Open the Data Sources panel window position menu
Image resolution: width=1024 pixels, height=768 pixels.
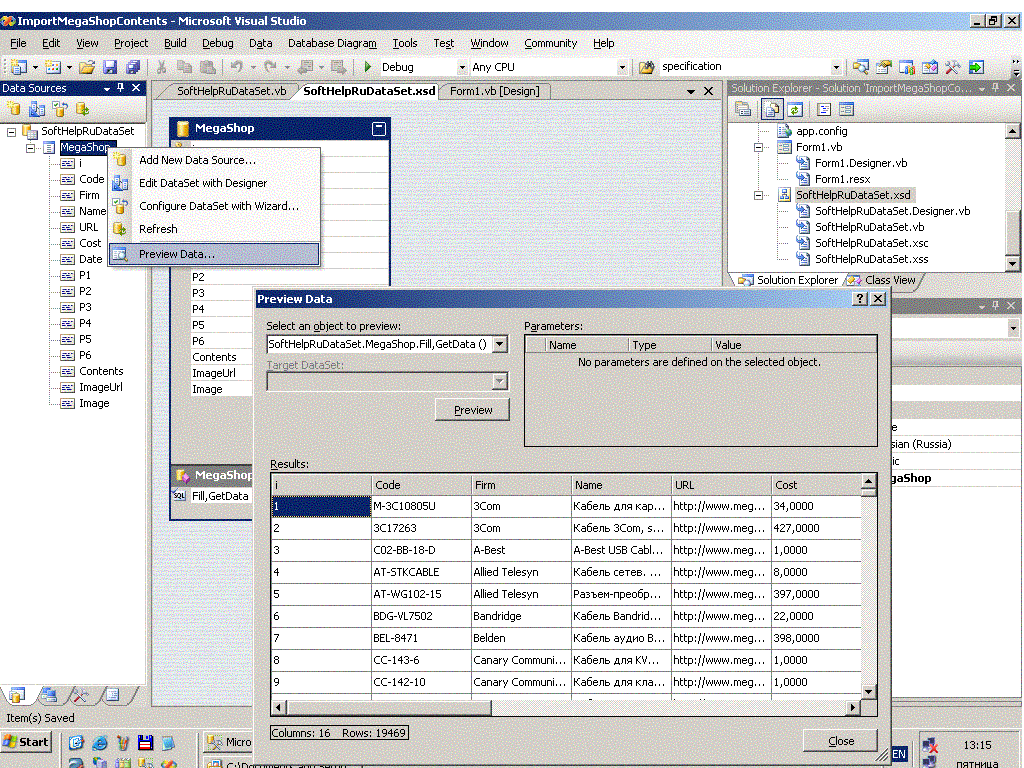pyautogui.click(x=106, y=88)
